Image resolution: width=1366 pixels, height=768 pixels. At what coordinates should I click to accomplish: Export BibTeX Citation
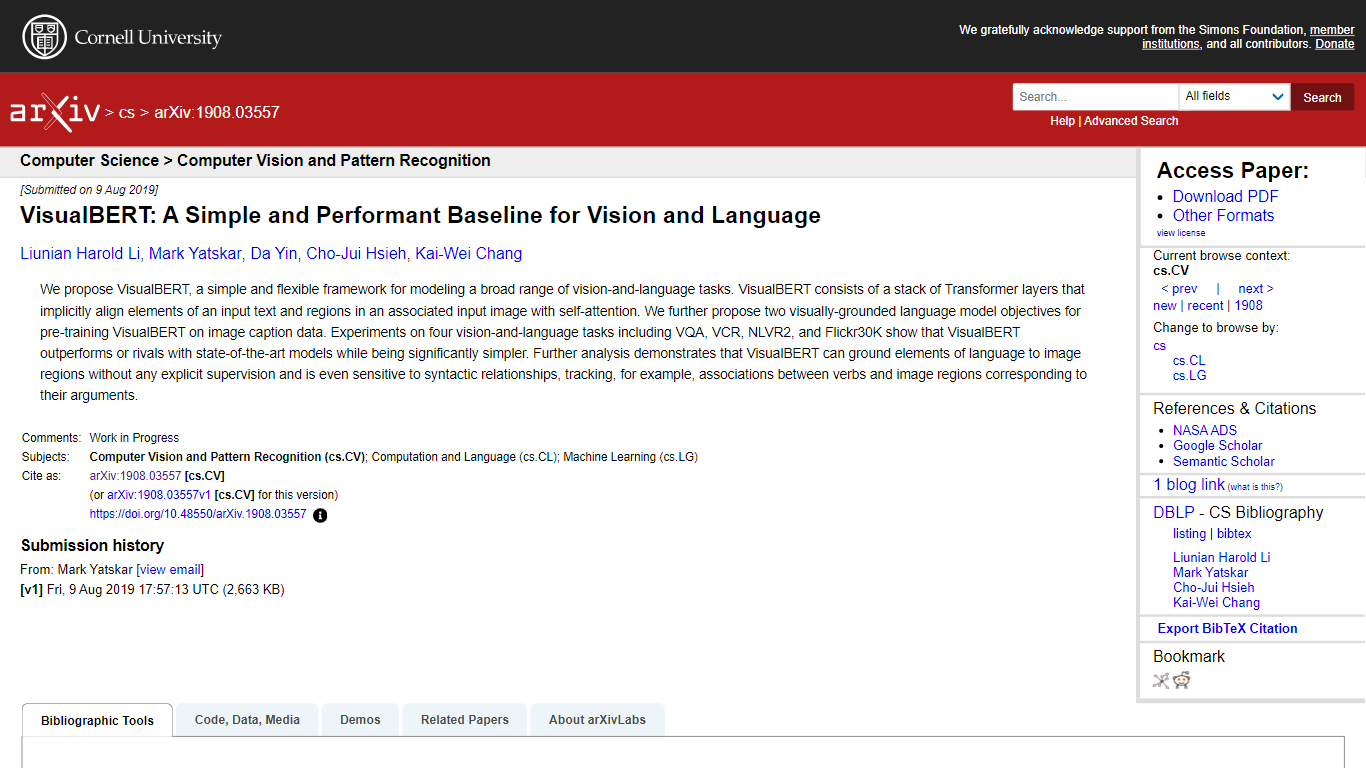pyautogui.click(x=1227, y=628)
